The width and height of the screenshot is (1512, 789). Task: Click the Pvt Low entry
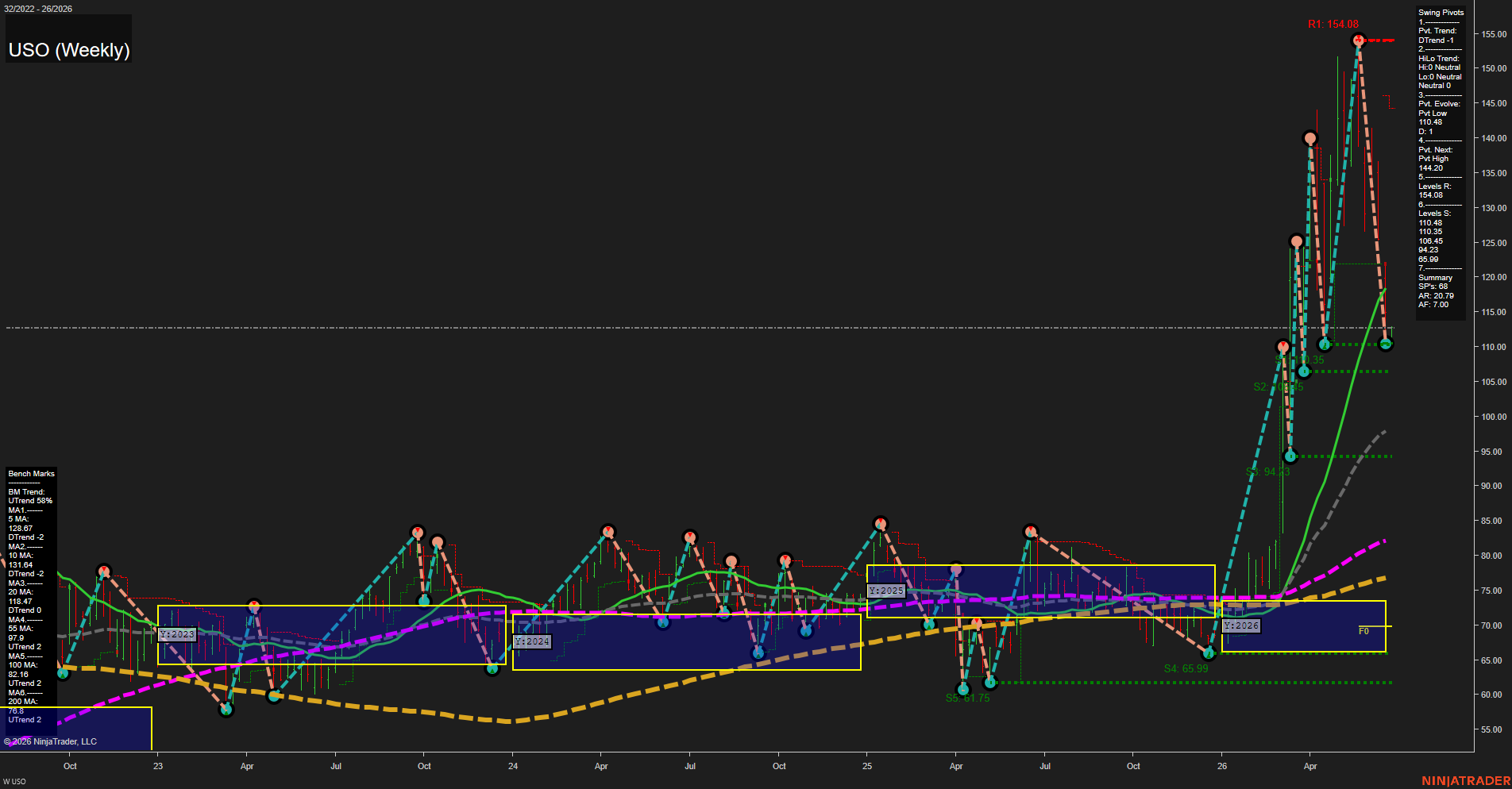pos(1433,114)
